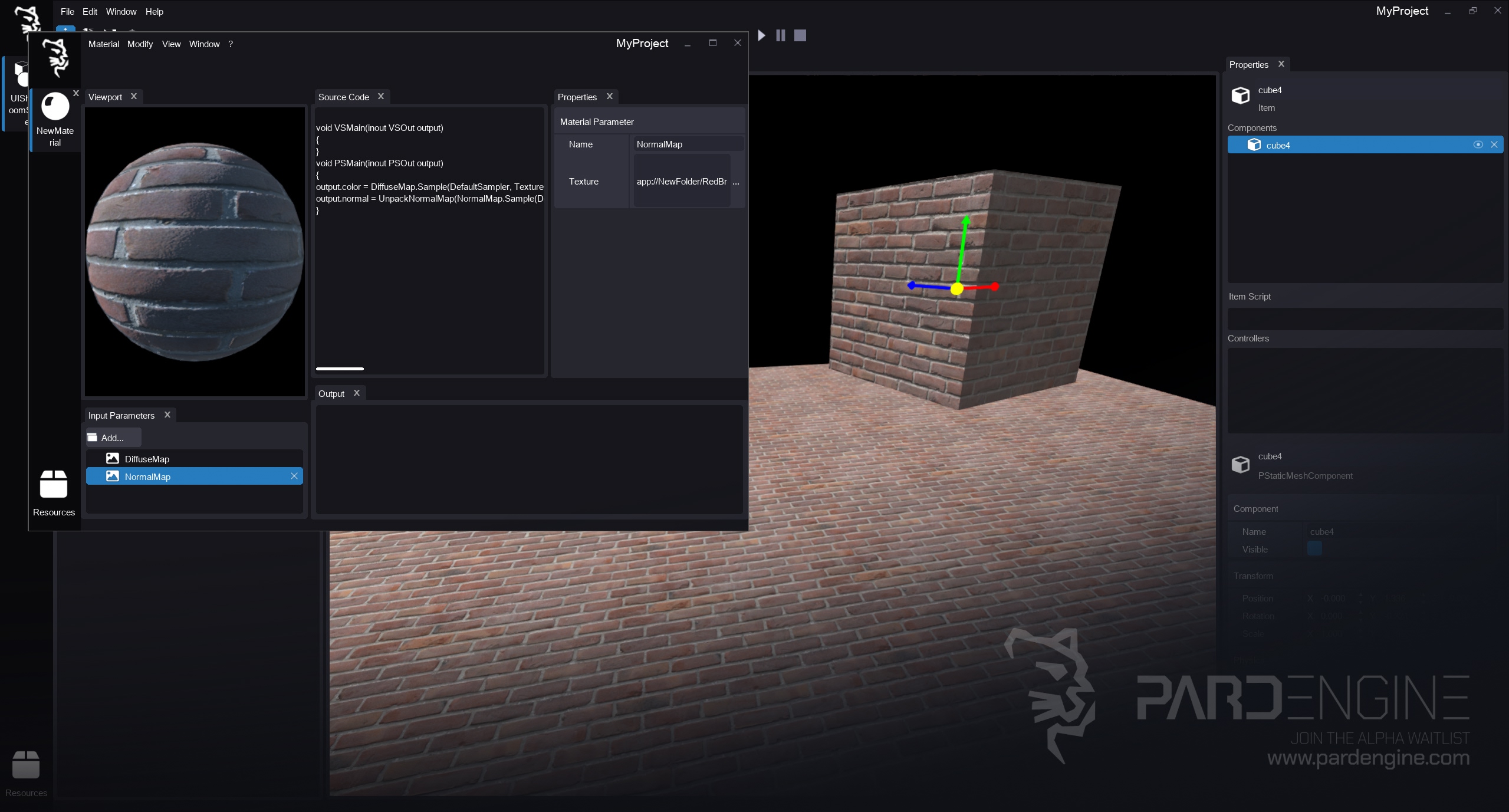The width and height of the screenshot is (1509, 812).
Task: Close the Input Parameters panel
Action: [167, 415]
